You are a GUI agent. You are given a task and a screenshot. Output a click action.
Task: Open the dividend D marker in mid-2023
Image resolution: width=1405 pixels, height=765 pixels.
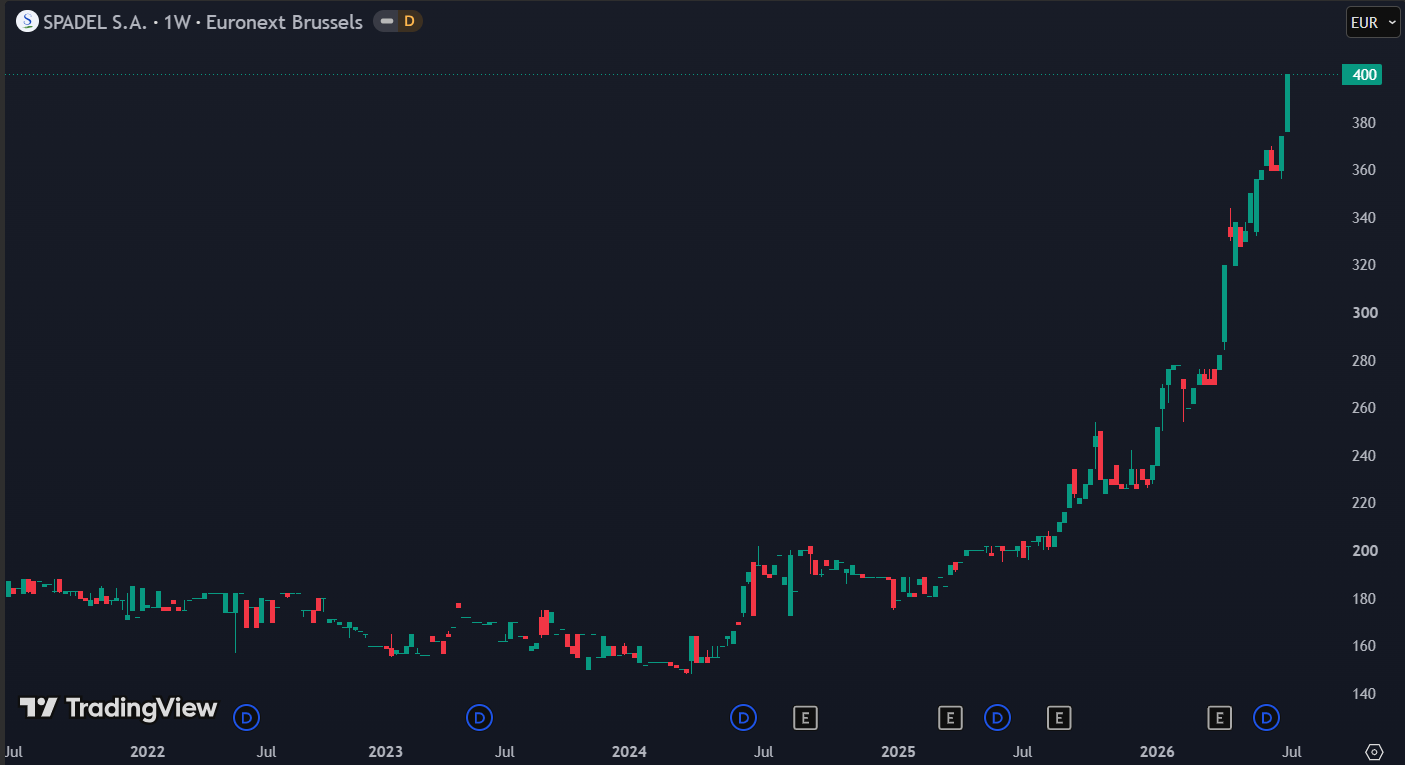coord(480,717)
